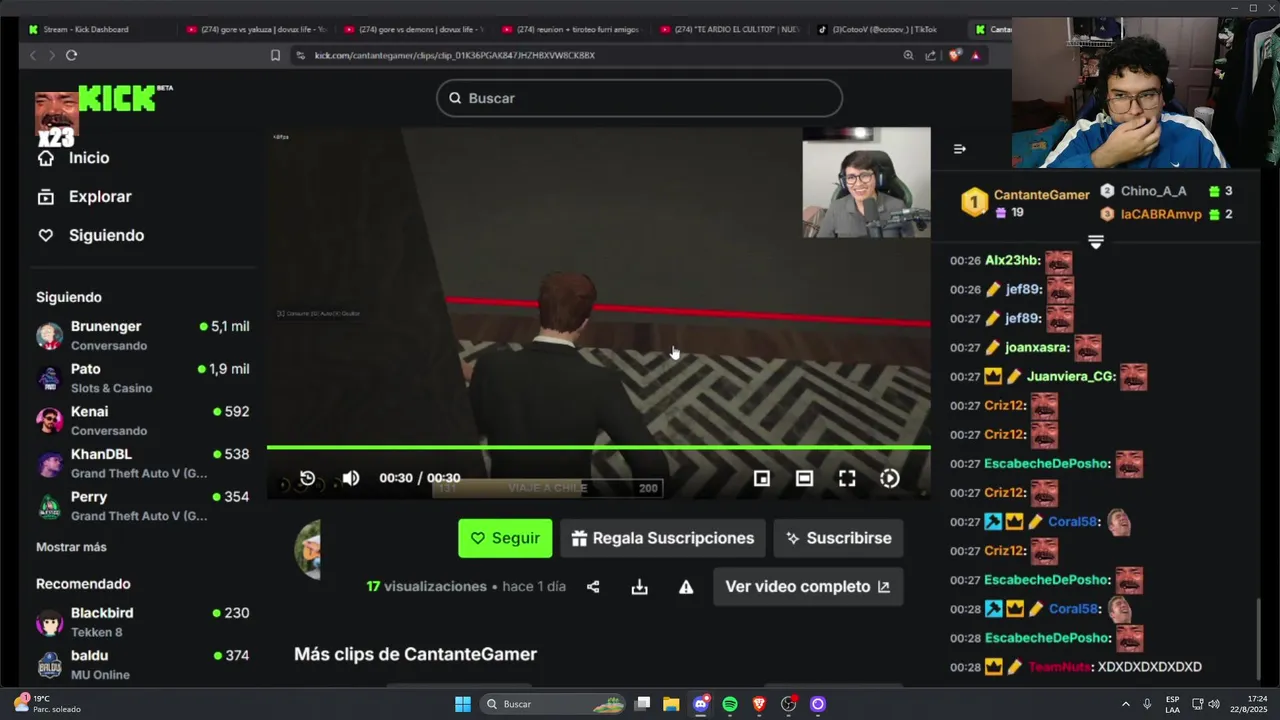Click username Juanviera_CG in chat

1071,377
